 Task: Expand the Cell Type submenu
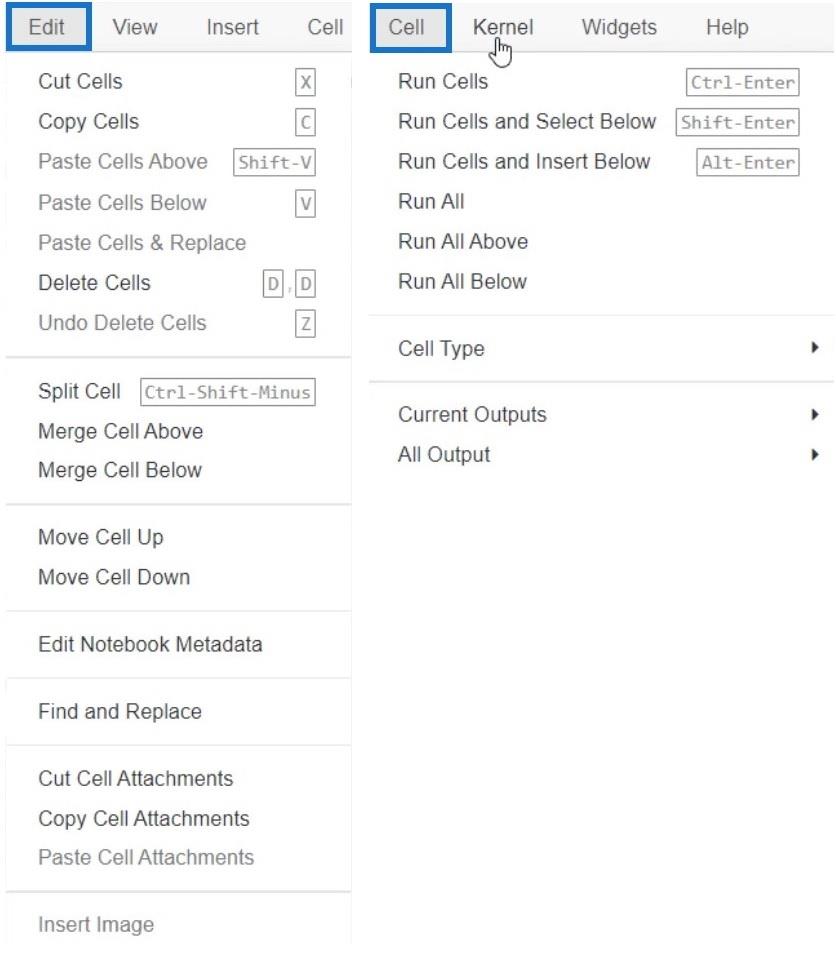coord(601,348)
